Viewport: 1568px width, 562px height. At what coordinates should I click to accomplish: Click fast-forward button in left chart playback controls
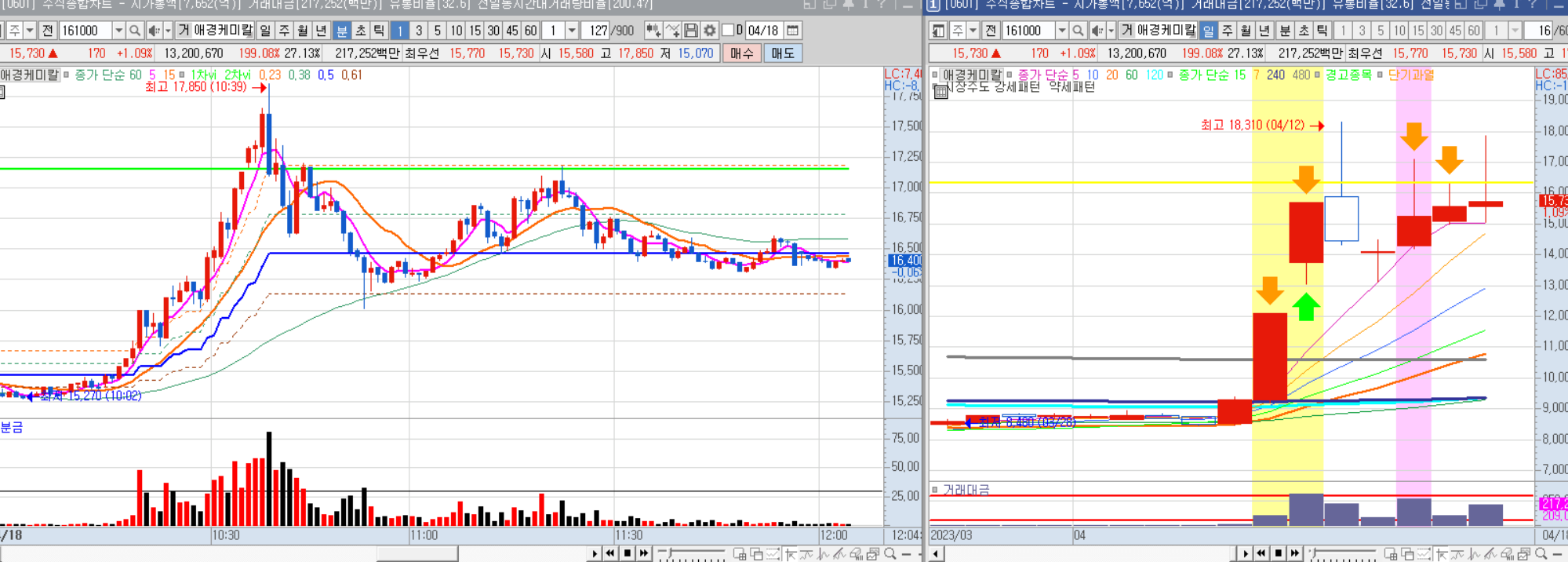tap(645, 554)
